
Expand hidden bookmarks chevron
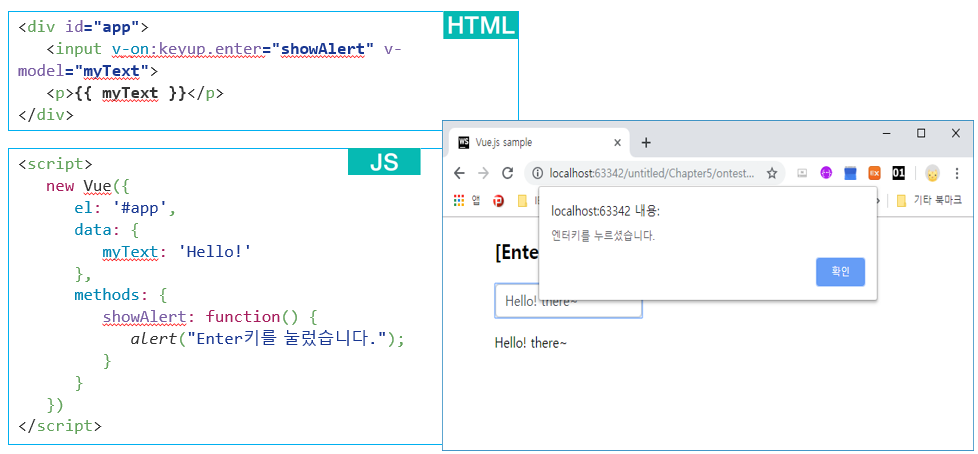pos(880,200)
